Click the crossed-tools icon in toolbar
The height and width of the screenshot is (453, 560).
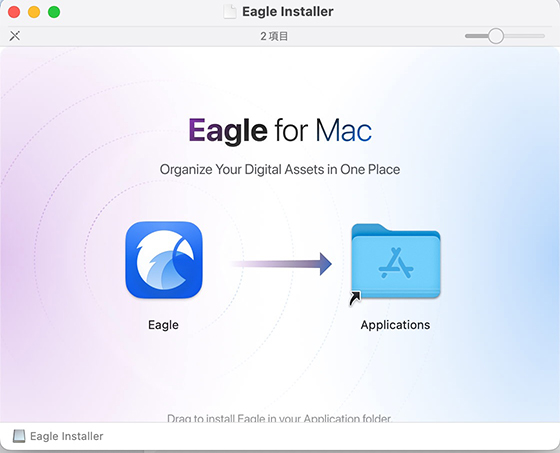click(x=15, y=36)
